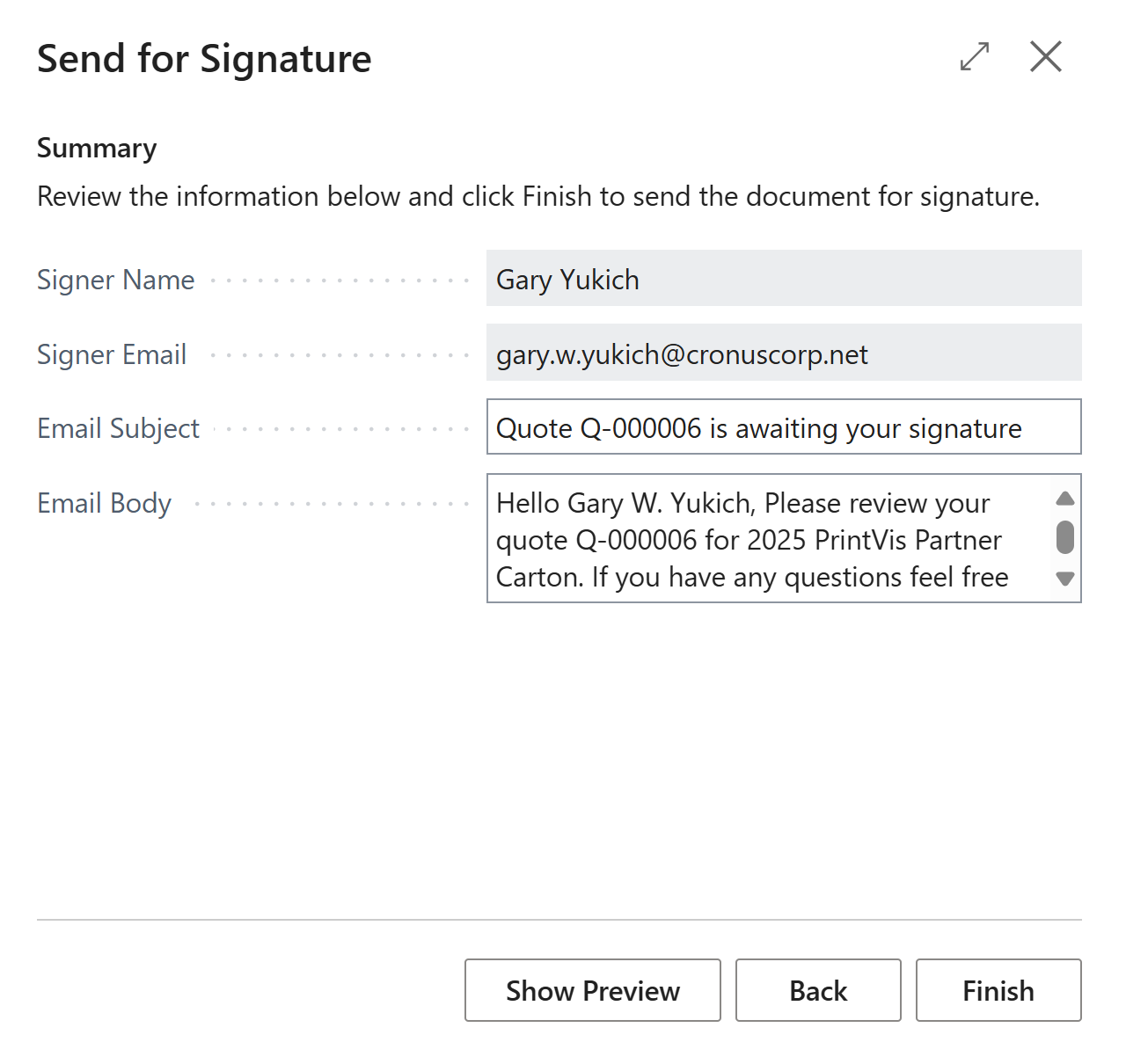Click the Email Body label
Image resolution: width=1126 pixels, height=1064 pixels.
coord(104,503)
